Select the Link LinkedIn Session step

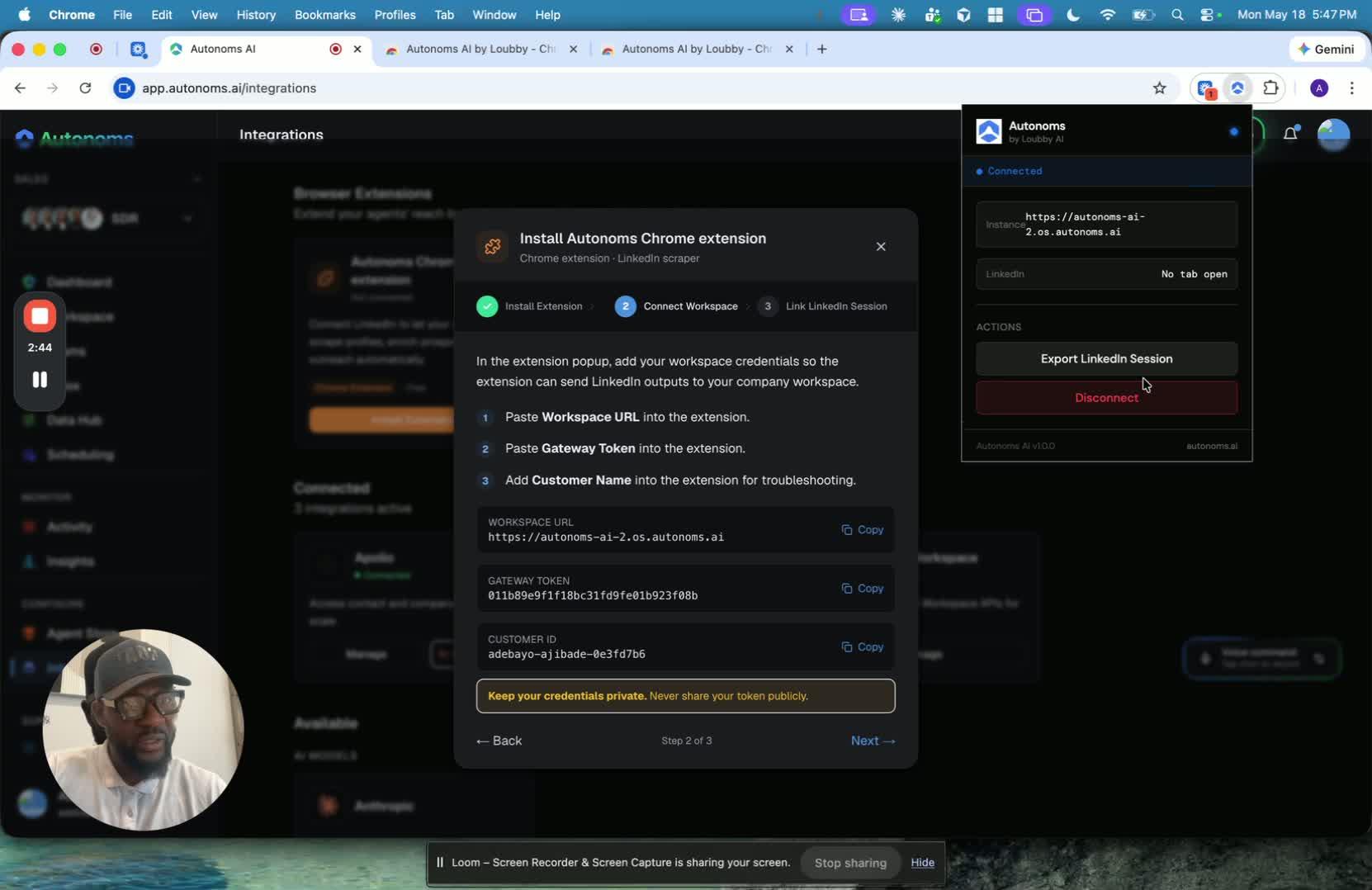coord(822,306)
